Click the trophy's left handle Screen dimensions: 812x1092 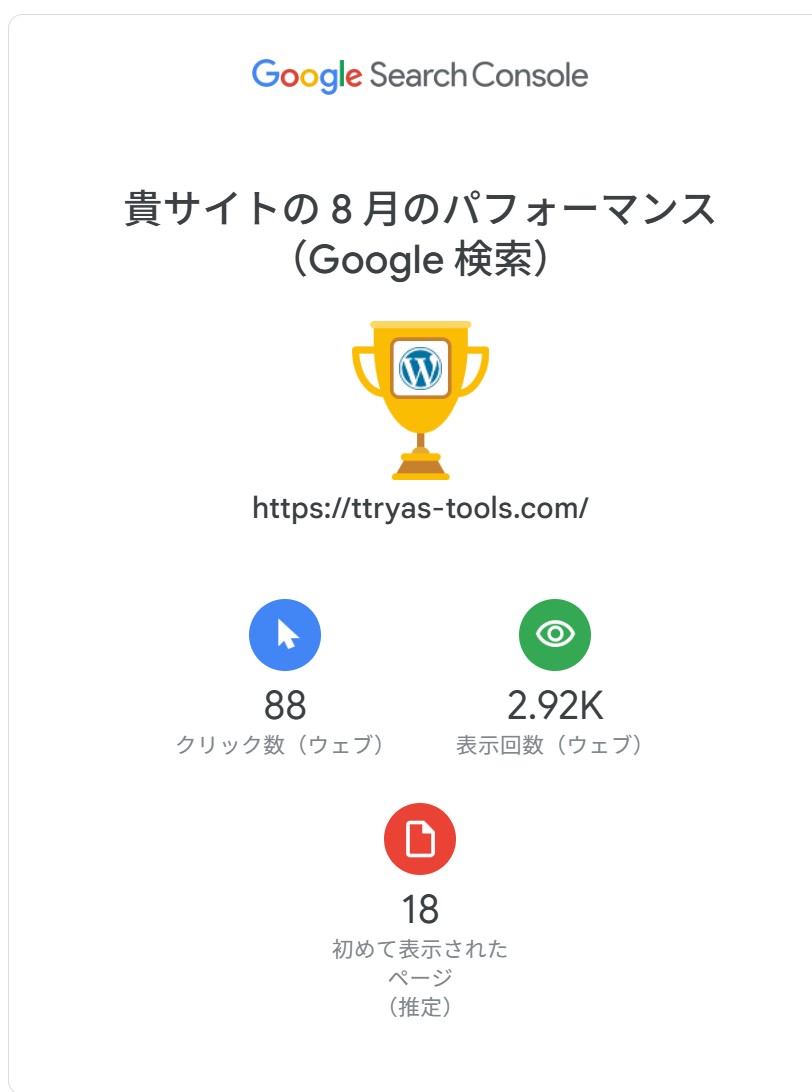365,370
